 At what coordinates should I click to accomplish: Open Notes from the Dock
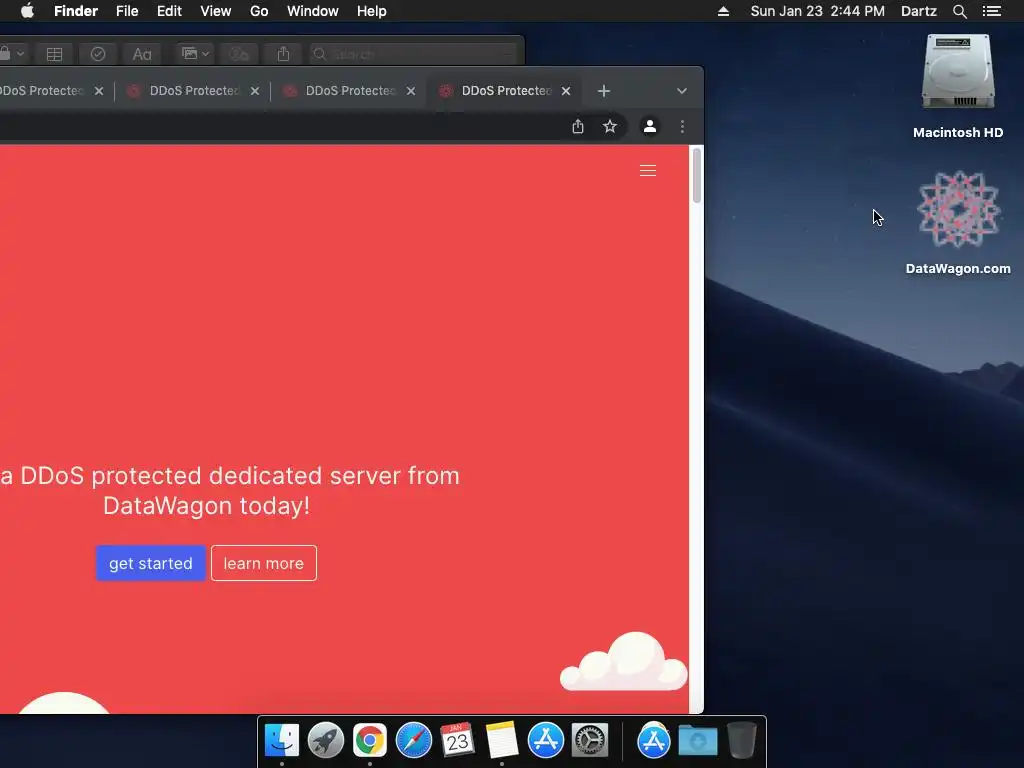[502, 741]
